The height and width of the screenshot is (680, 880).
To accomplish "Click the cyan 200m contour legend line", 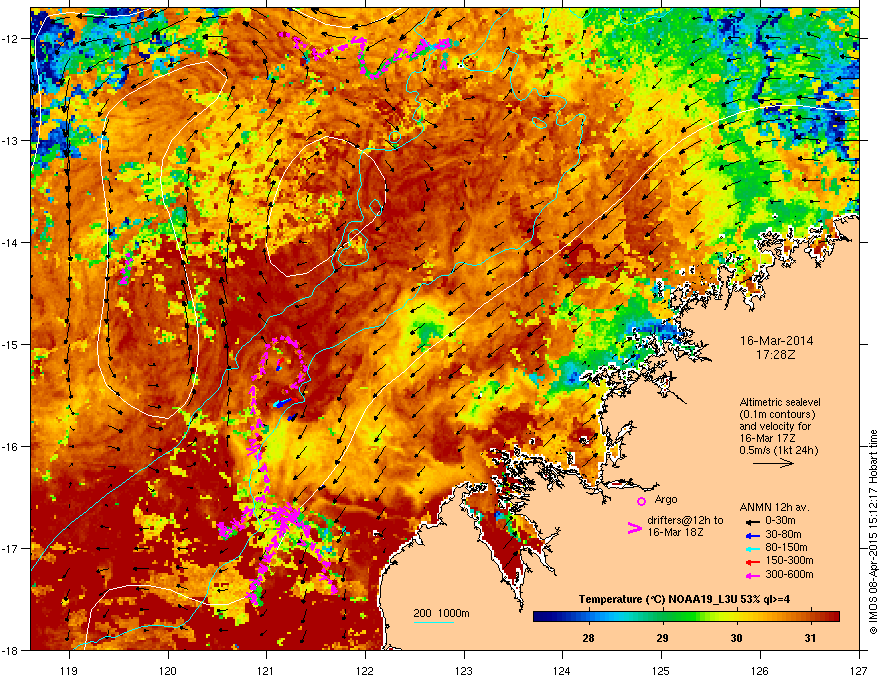I will [x=433, y=623].
